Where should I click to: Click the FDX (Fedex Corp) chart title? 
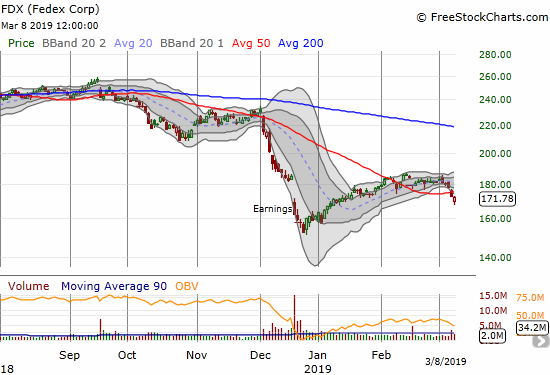(50, 9)
